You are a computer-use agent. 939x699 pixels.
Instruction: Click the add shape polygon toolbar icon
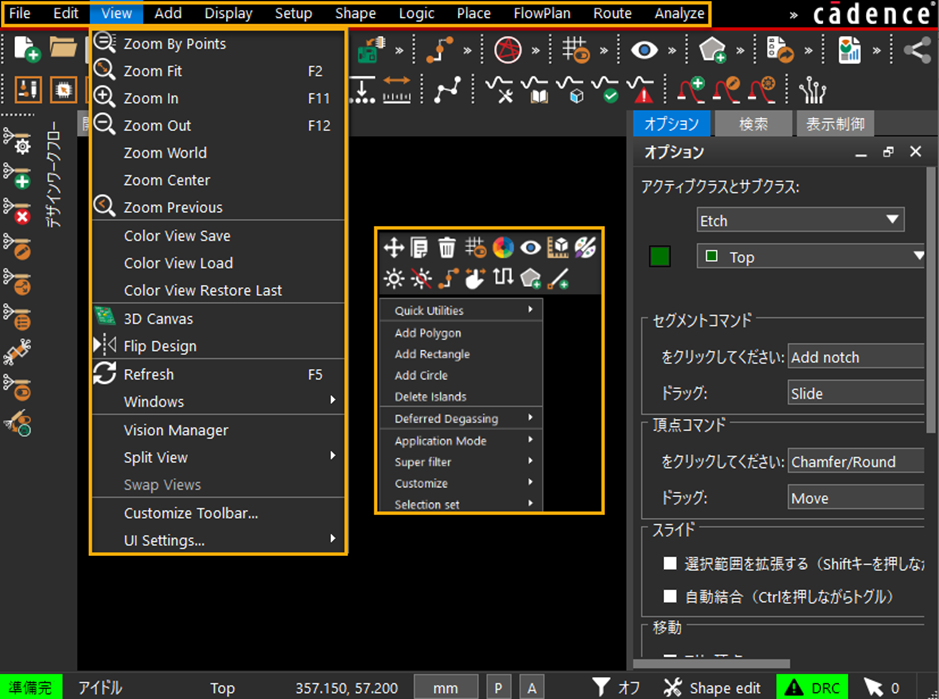(x=713, y=50)
